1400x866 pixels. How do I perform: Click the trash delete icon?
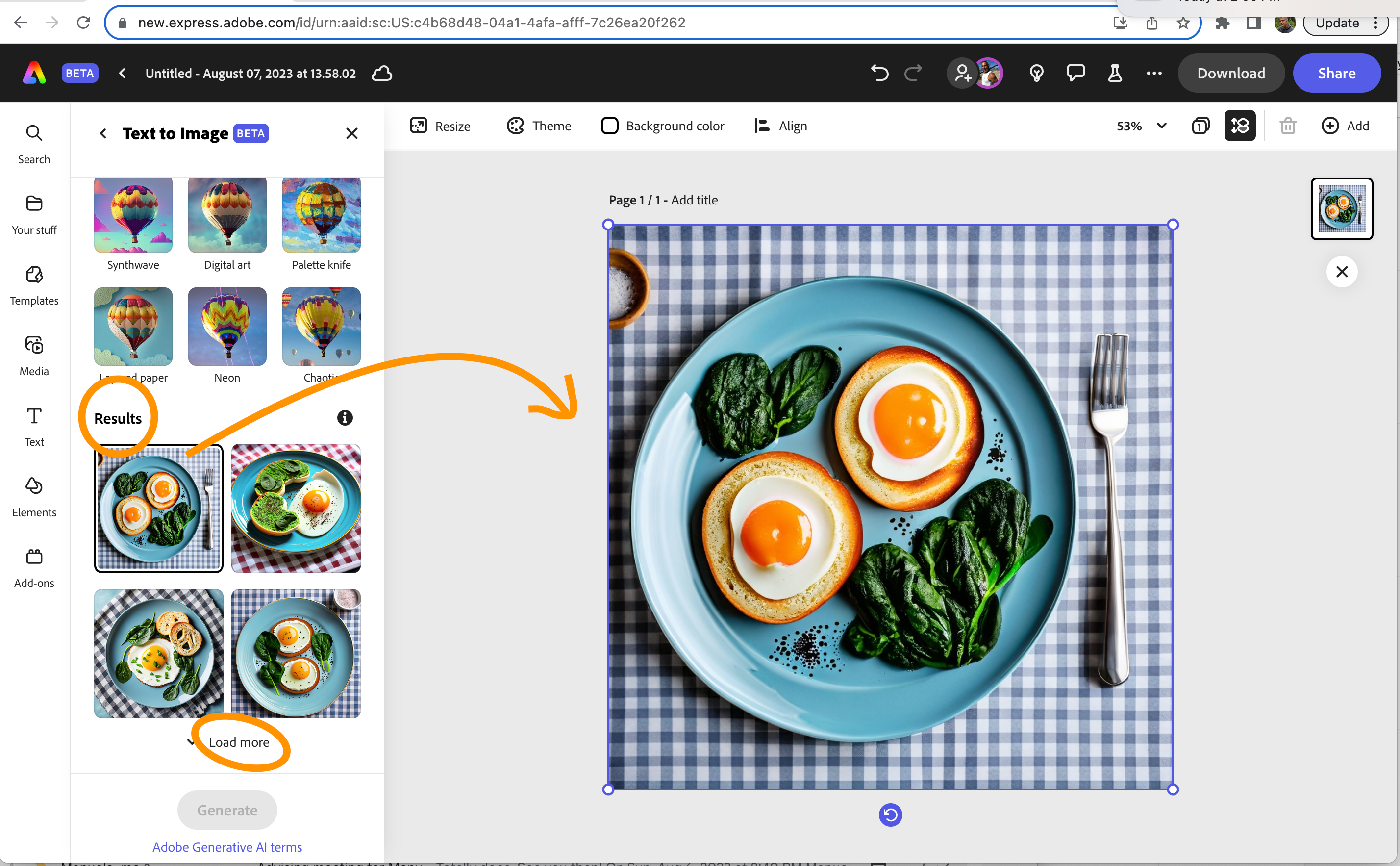click(x=1288, y=126)
